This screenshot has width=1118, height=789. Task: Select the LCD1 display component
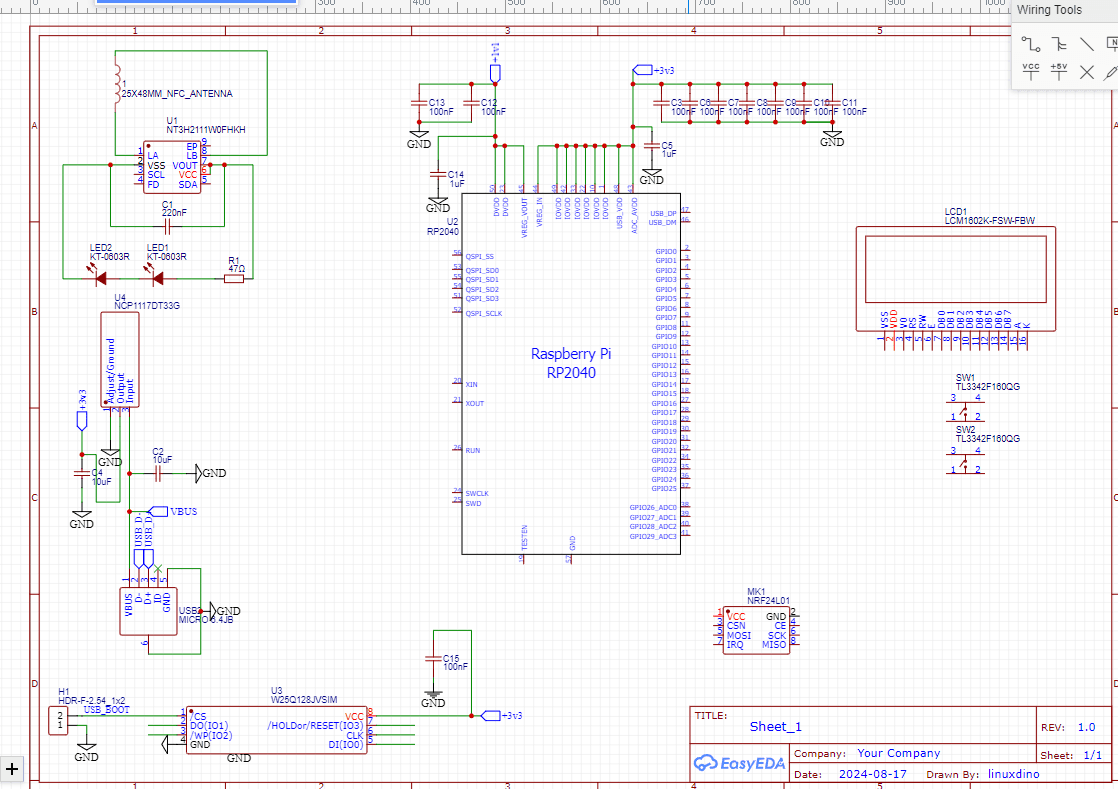[x=955, y=279]
